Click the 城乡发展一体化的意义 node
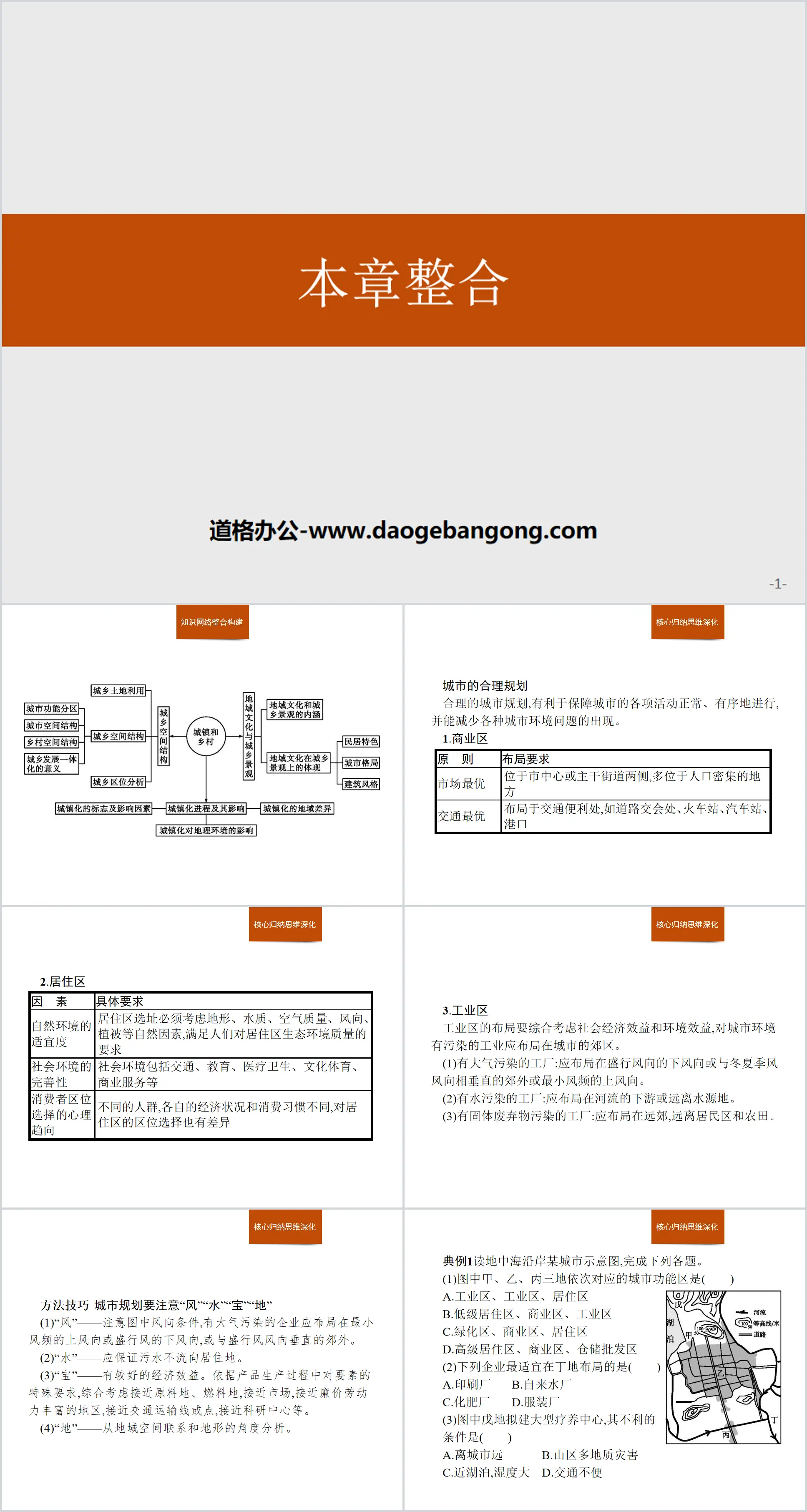 point(52,764)
